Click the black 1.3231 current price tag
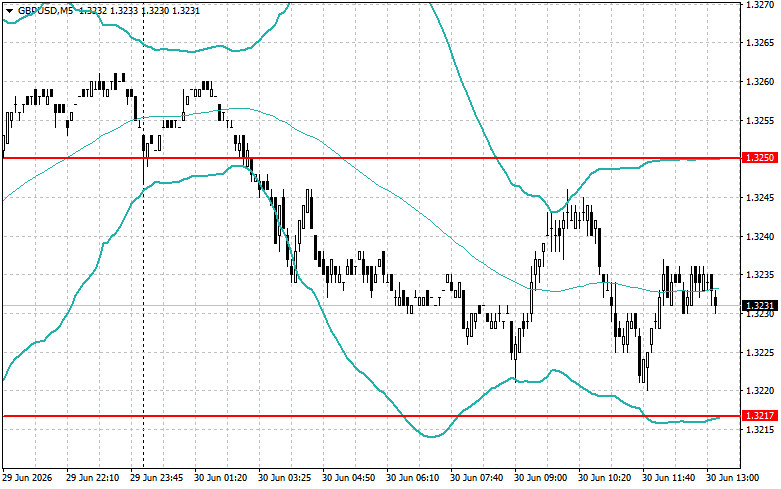The width and height of the screenshot is (781, 489). point(759,305)
